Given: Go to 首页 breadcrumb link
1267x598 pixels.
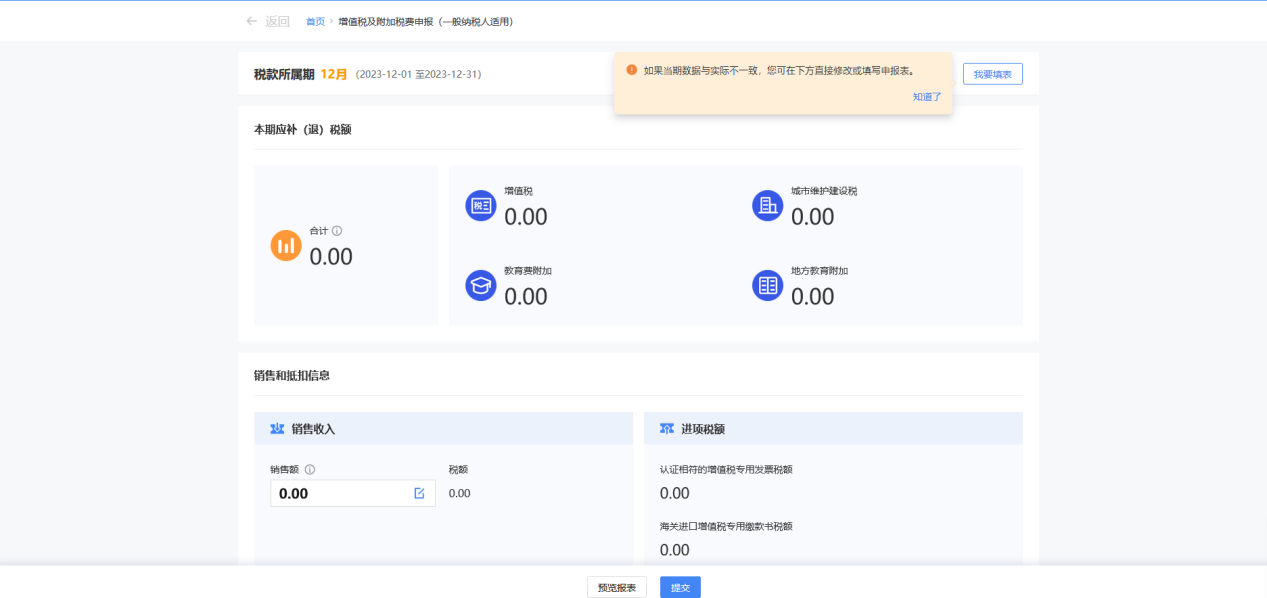Looking at the screenshot, I should 315,21.
